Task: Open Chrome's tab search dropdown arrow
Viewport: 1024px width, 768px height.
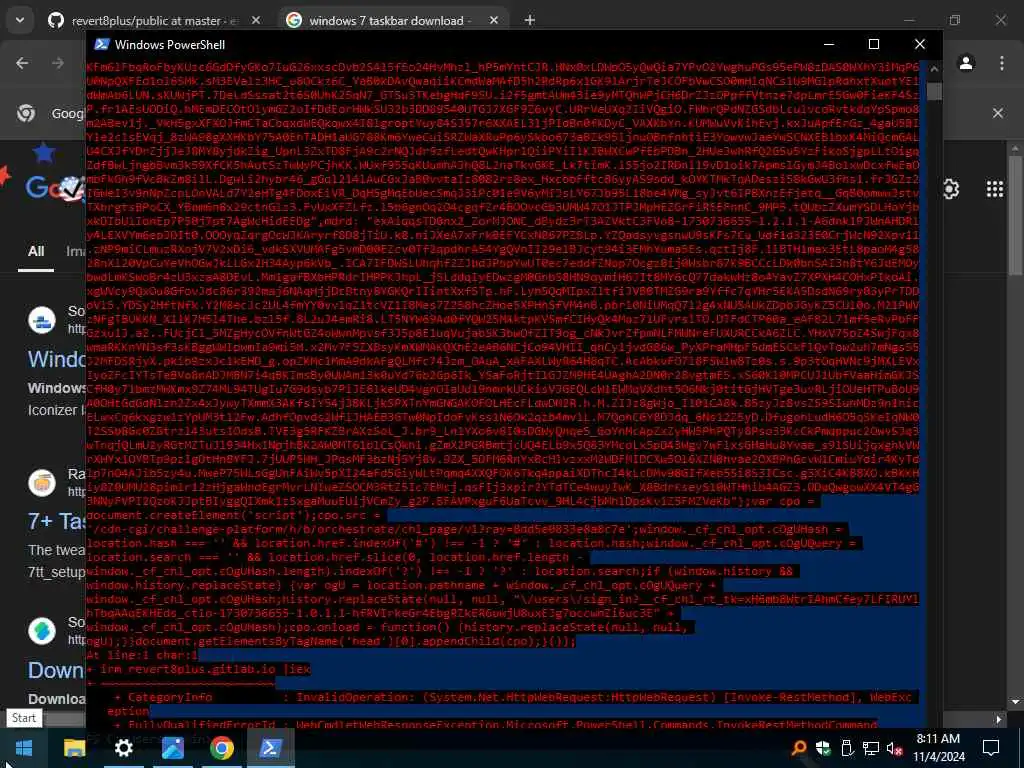Action: (20, 20)
